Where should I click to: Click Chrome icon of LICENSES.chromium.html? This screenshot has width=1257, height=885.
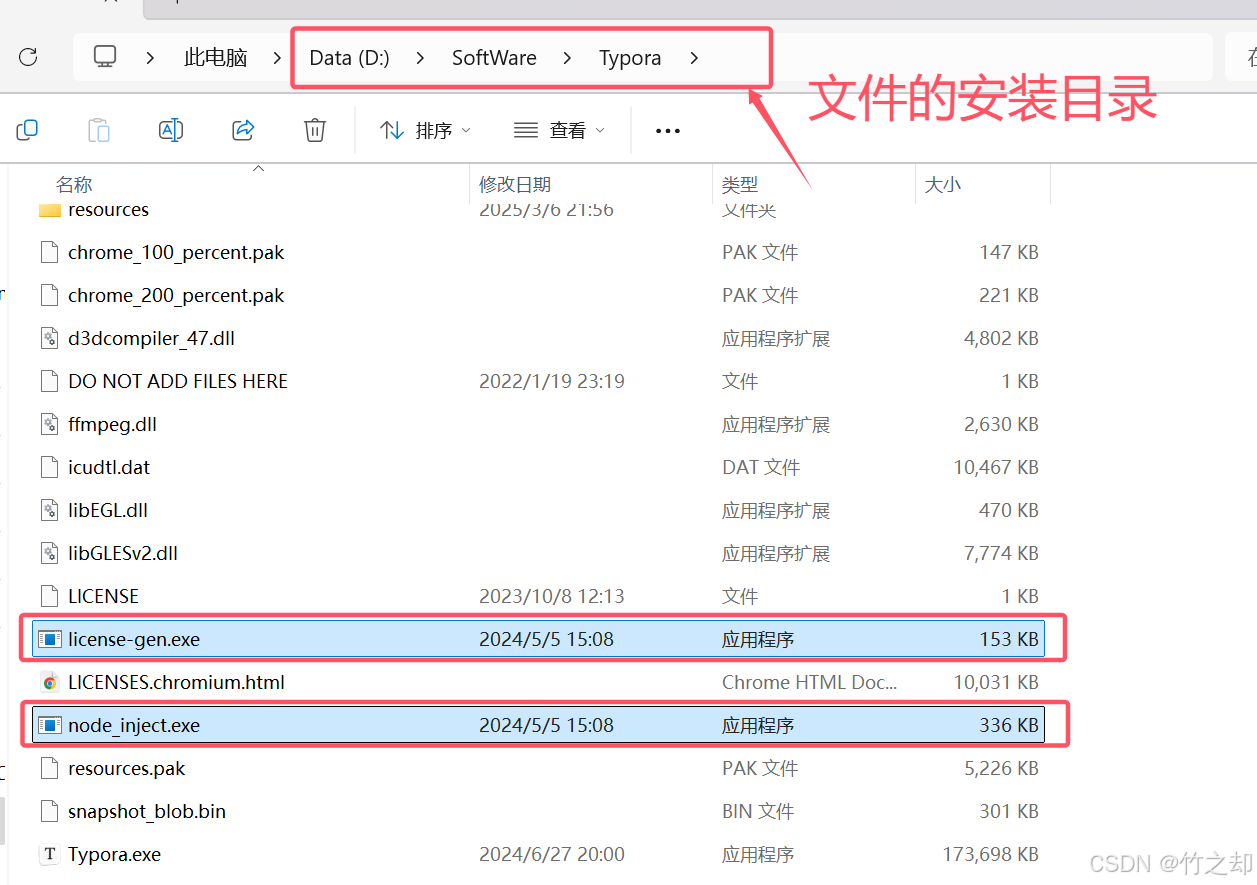pyautogui.click(x=49, y=682)
